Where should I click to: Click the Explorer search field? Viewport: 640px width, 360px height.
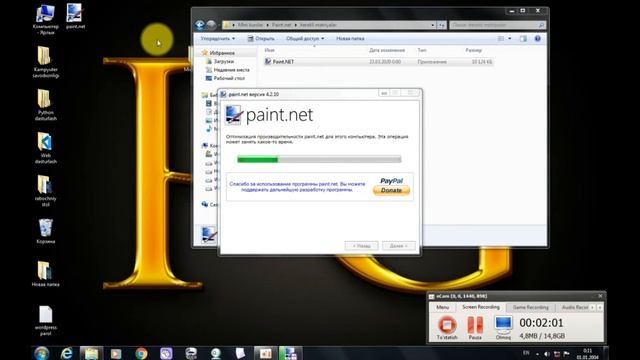[497, 25]
